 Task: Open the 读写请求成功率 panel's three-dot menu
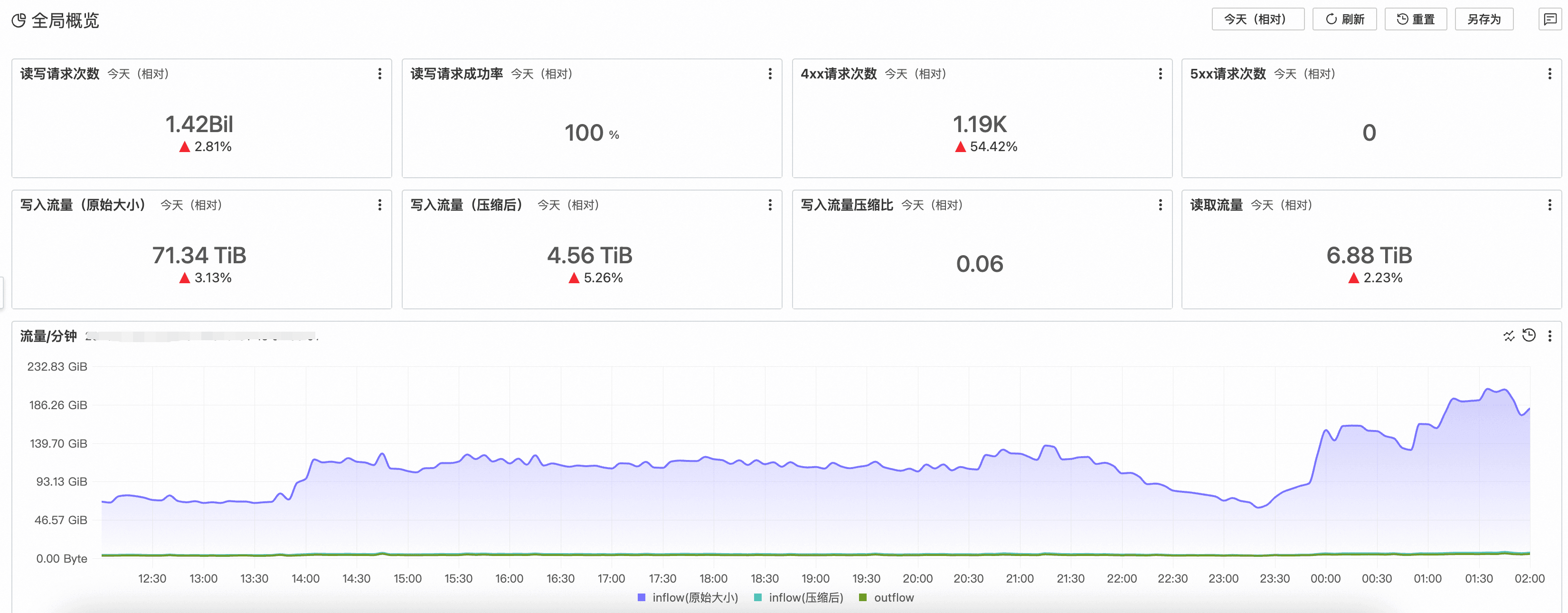(x=770, y=74)
